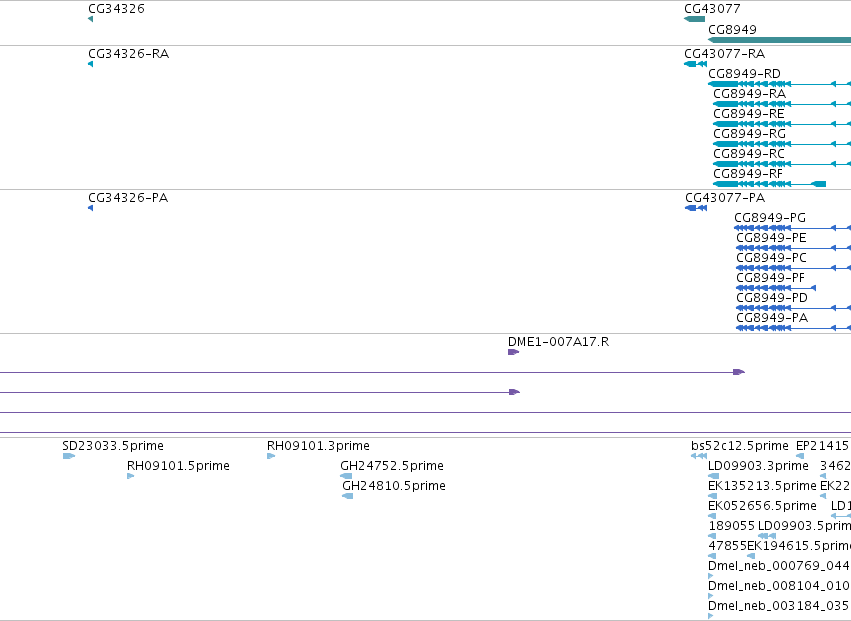
Task: Select the EK052656.5prime EST label
Action: [x=762, y=506]
